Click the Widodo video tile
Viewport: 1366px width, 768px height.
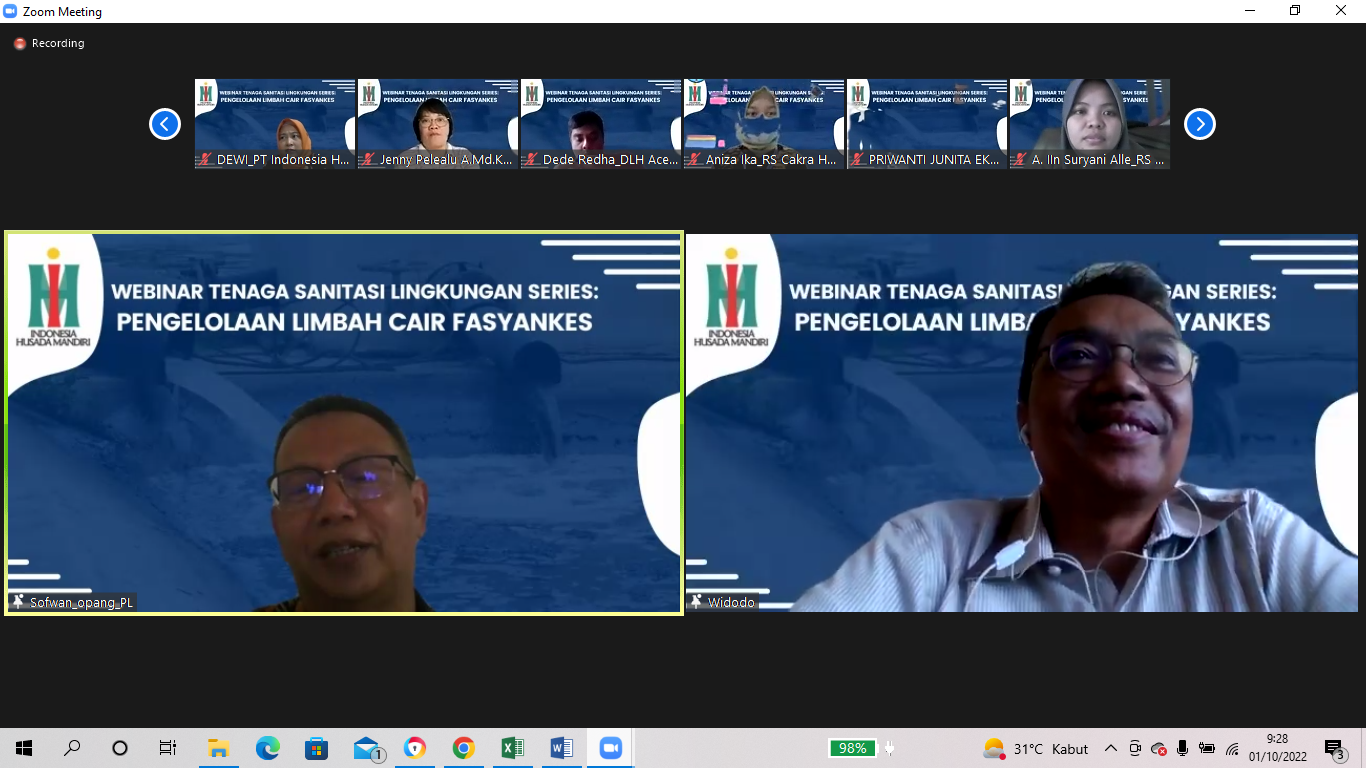click(x=1022, y=423)
